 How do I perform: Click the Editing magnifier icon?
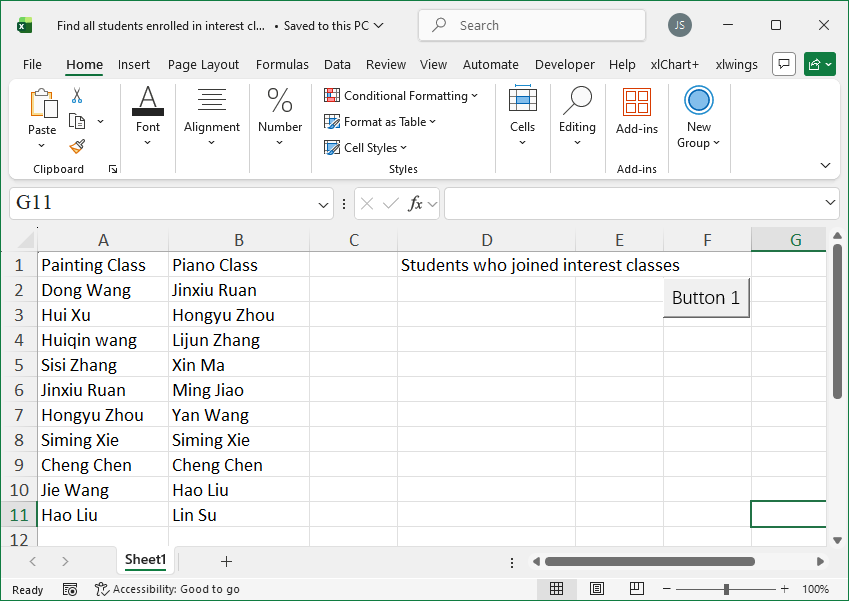tap(577, 102)
